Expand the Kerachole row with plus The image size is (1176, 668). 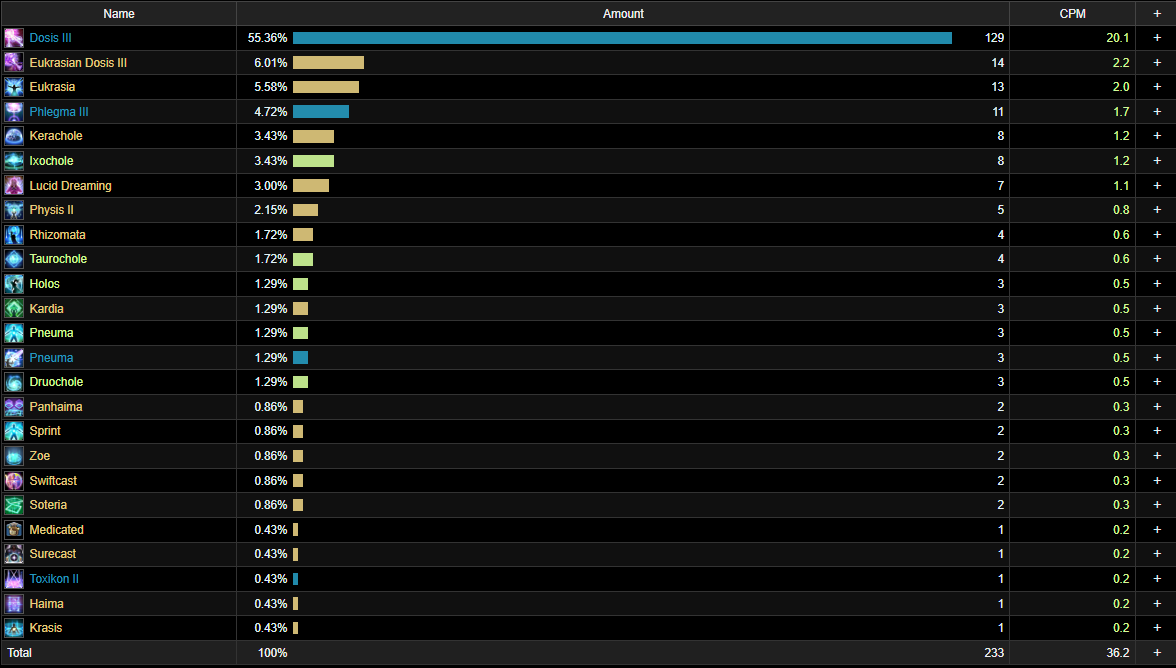(x=1156, y=136)
